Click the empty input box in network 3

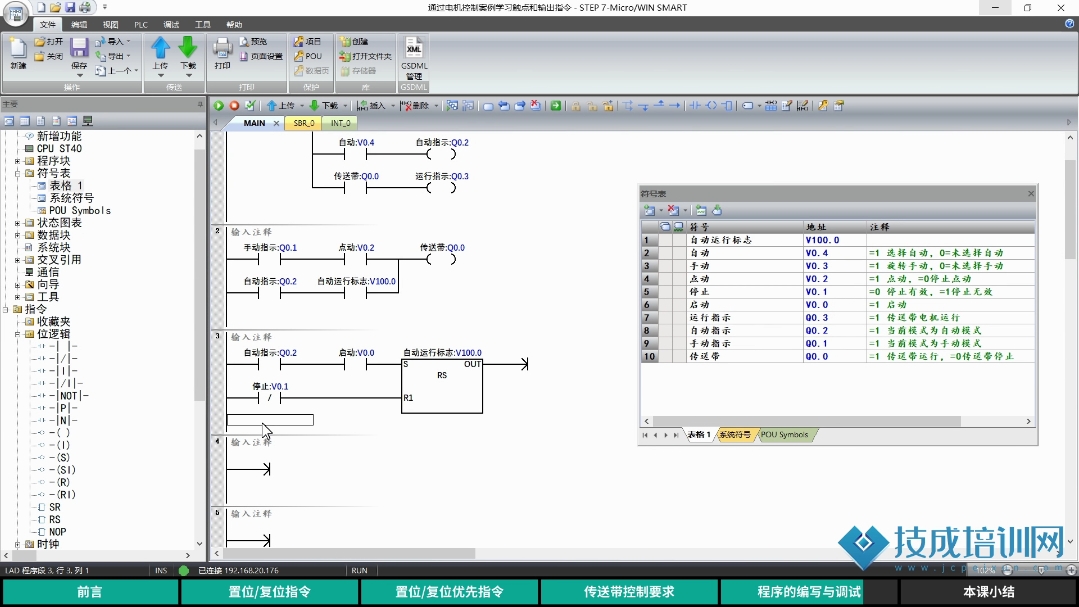(x=270, y=420)
